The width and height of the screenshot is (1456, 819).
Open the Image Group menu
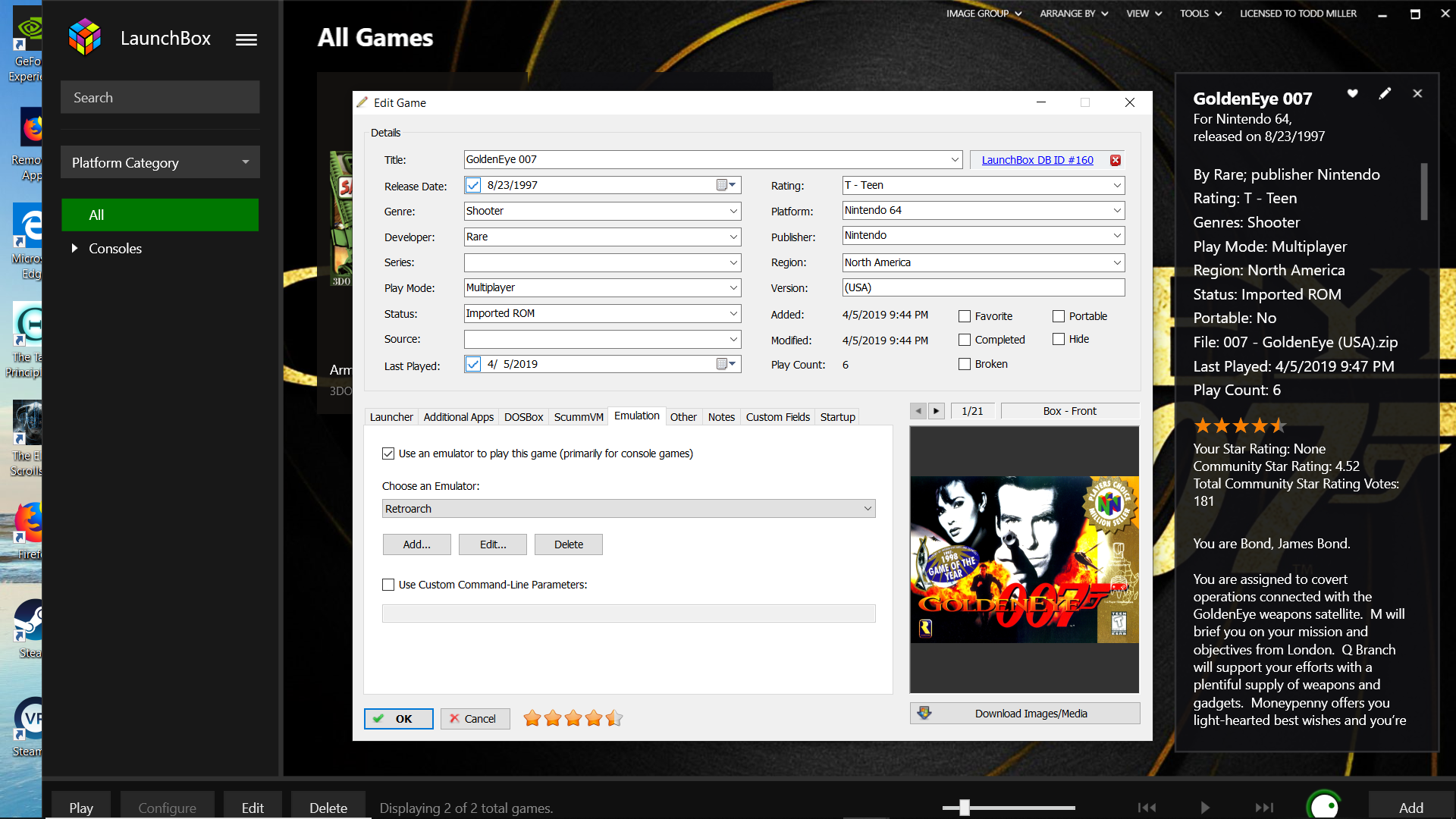pos(984,14)
